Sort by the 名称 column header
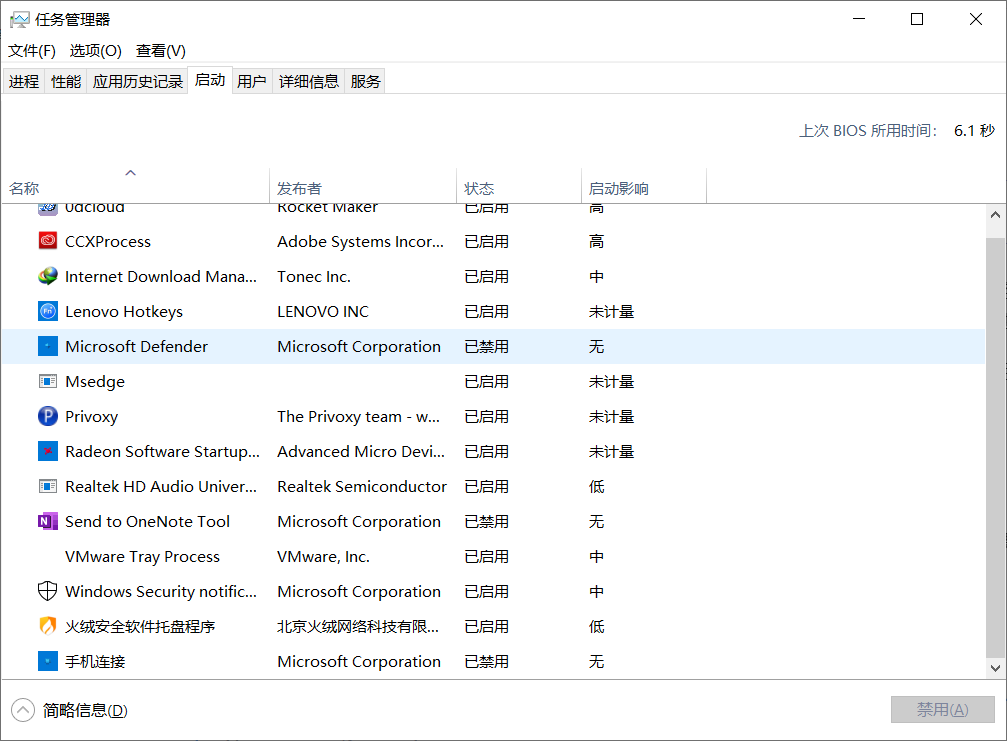This screenshot has width=1007, height=741. click(x=136, y=186)
